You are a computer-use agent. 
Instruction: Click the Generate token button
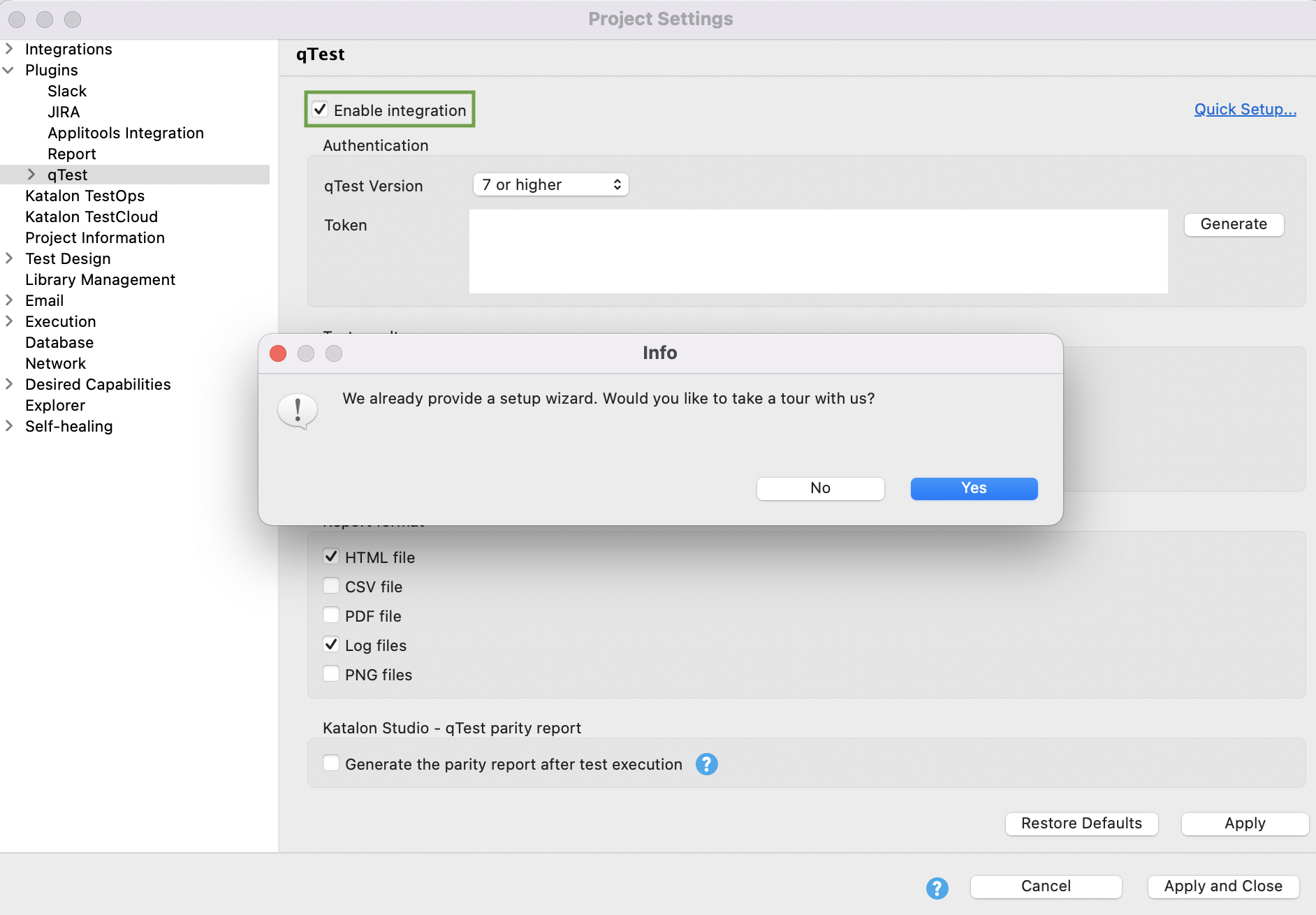coord(1233,224)
